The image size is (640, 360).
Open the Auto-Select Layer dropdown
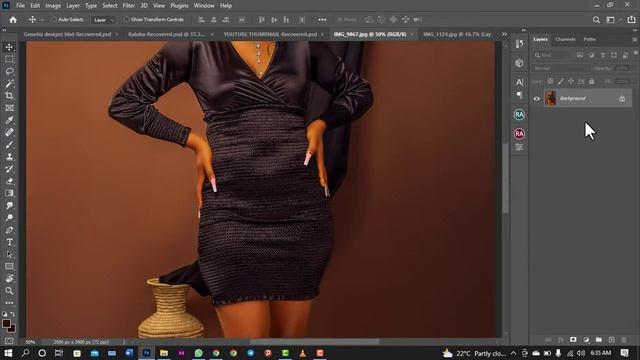[104, 20]
